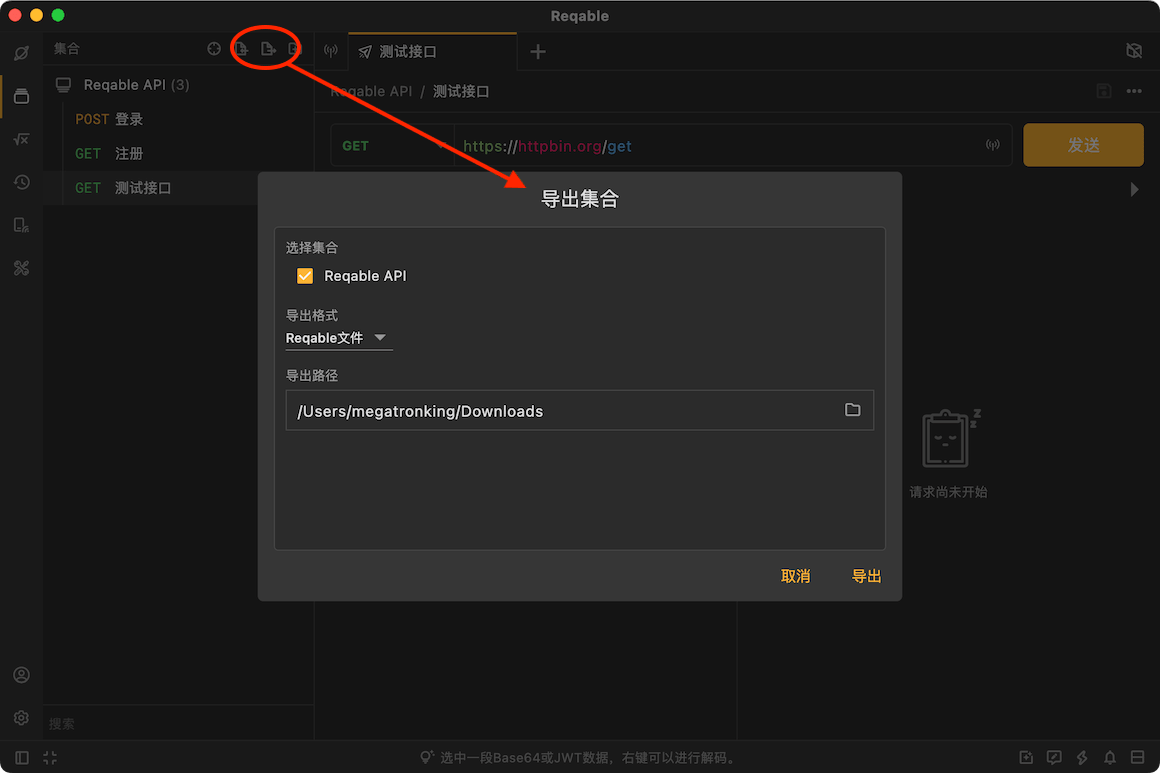Click the lightbulb tip icon in status bar

[427, 757]
